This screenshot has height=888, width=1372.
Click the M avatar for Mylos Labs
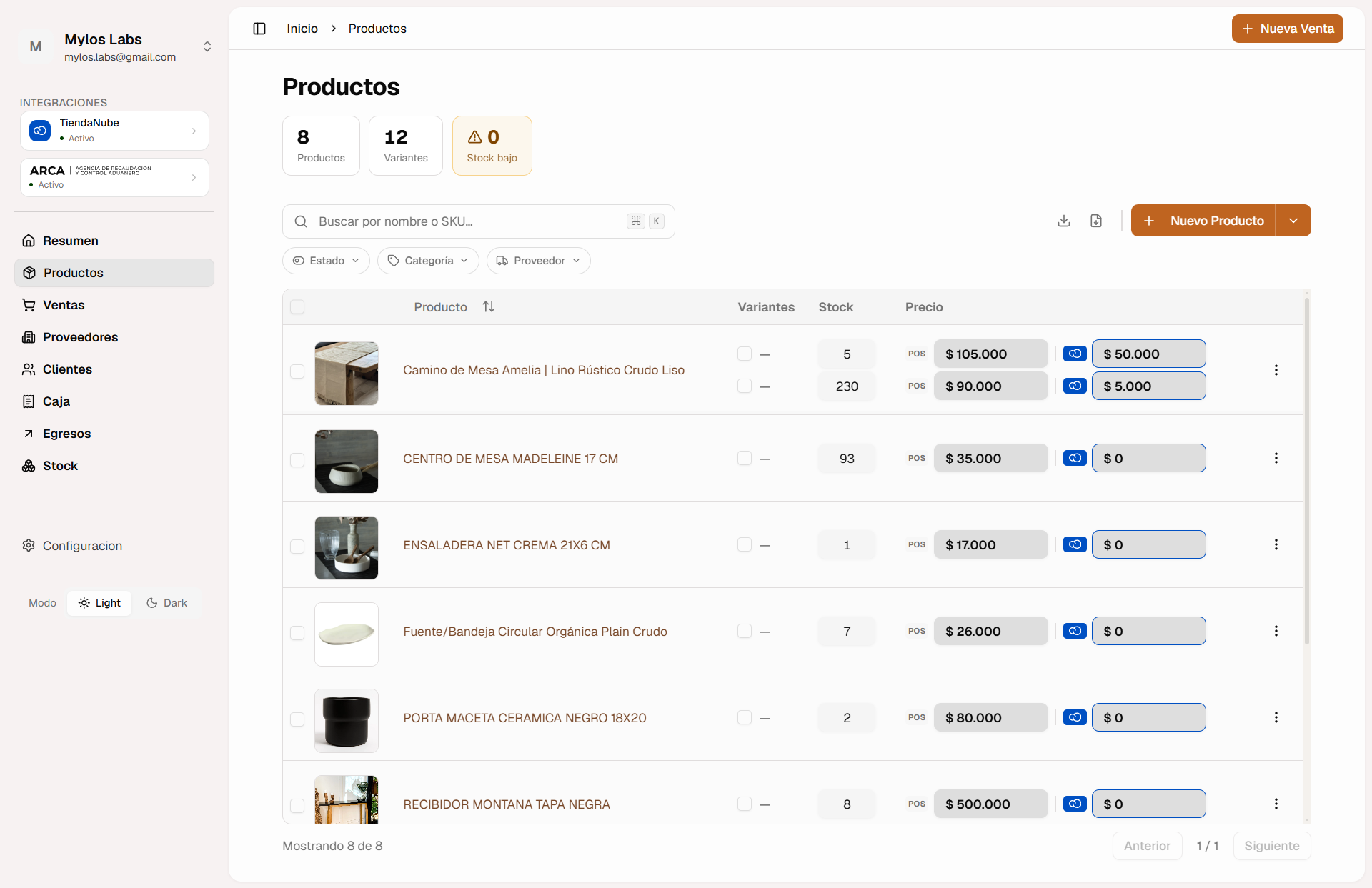click(36, 47)
